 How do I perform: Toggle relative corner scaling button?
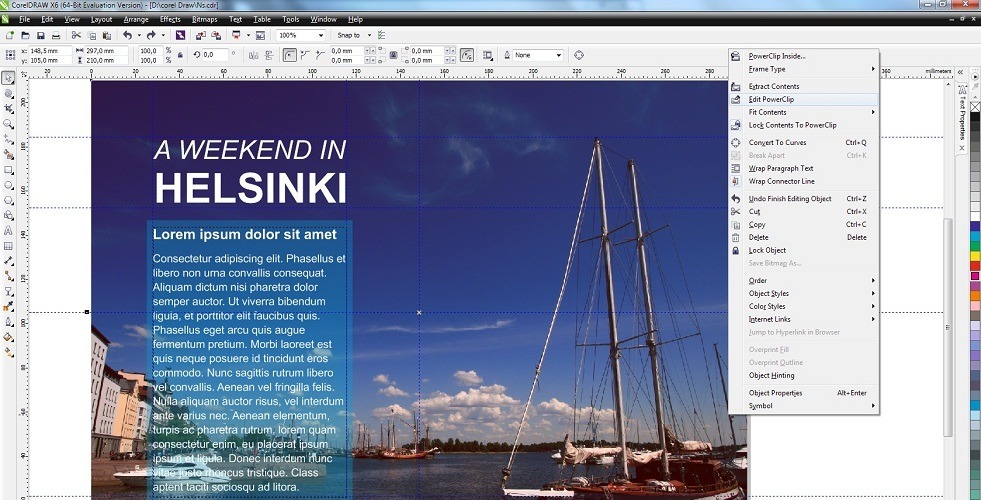(x=467, y=55)
